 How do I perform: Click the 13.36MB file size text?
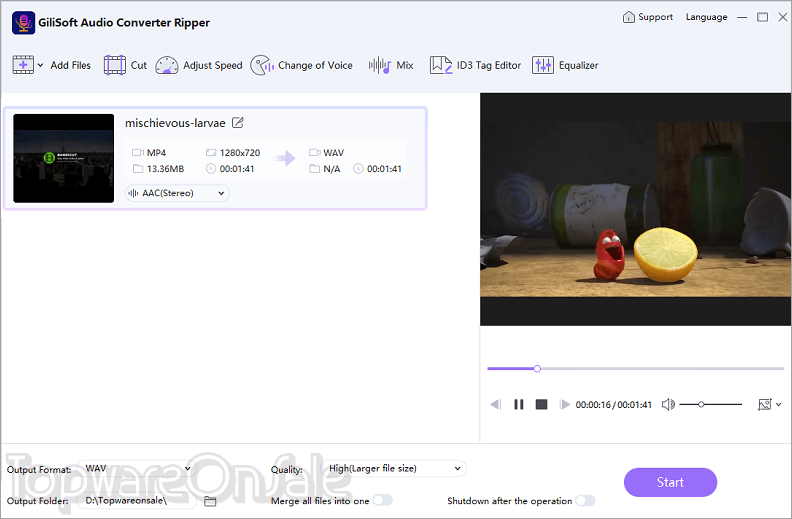165,169
